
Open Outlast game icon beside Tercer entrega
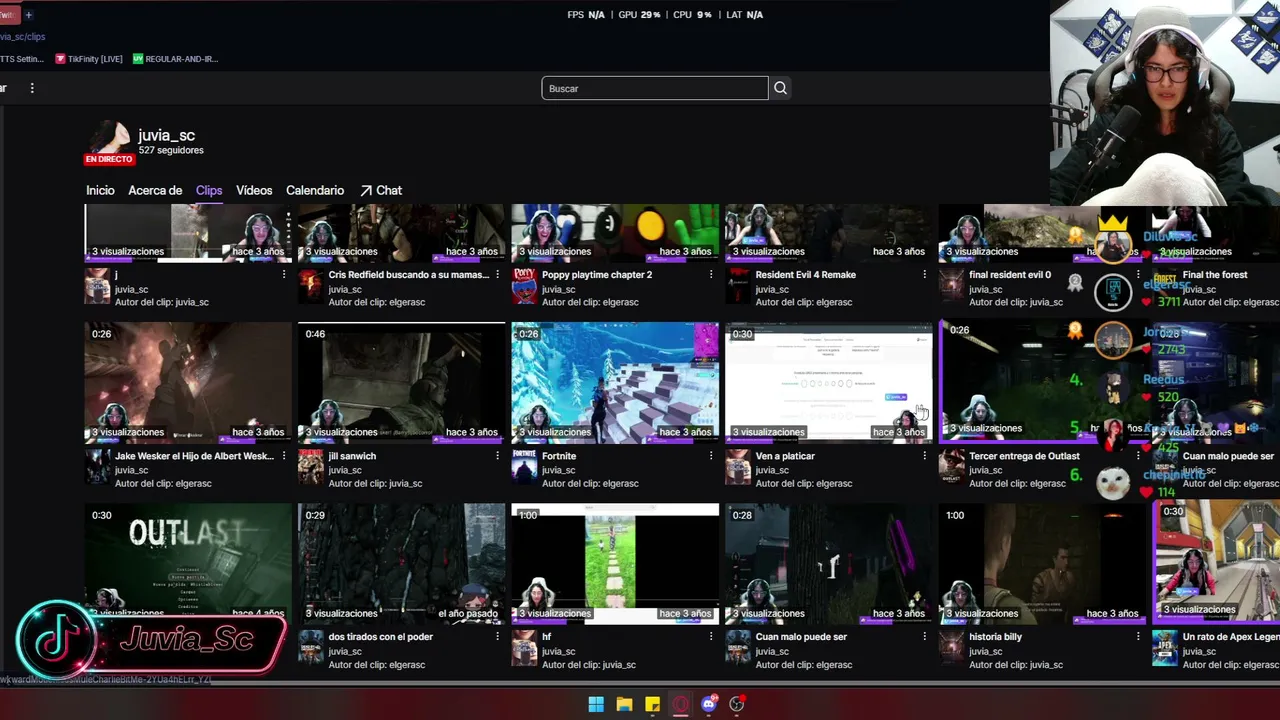click(x=951, y=465)
